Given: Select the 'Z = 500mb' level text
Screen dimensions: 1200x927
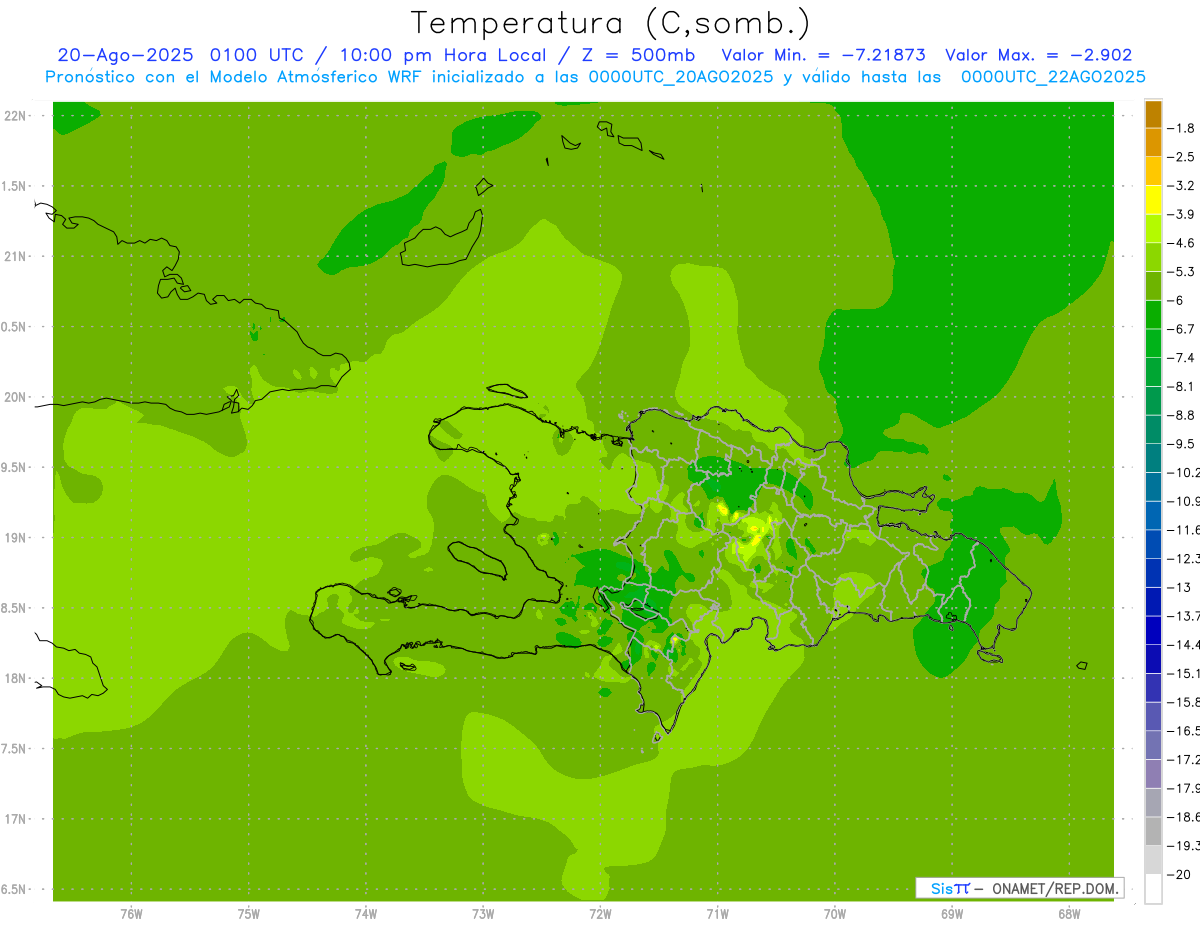Looking at the screenshot, I should (x=637, y=55).
